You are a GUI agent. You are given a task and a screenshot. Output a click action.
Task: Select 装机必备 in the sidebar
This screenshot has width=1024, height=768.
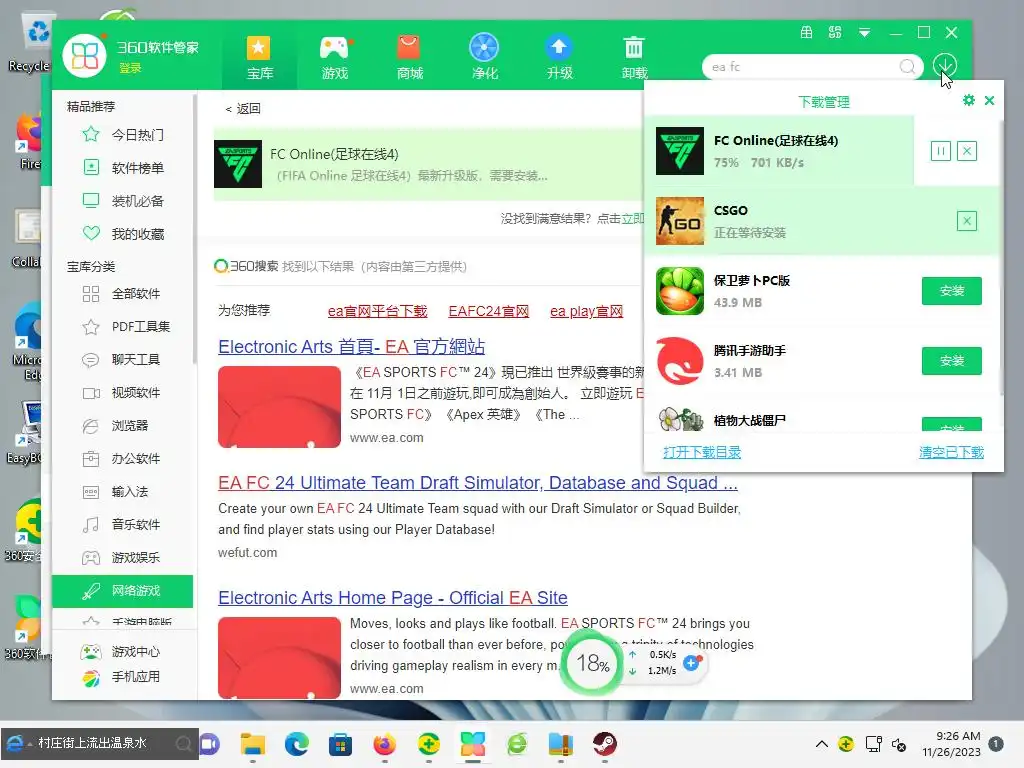[x=137, y=200]
